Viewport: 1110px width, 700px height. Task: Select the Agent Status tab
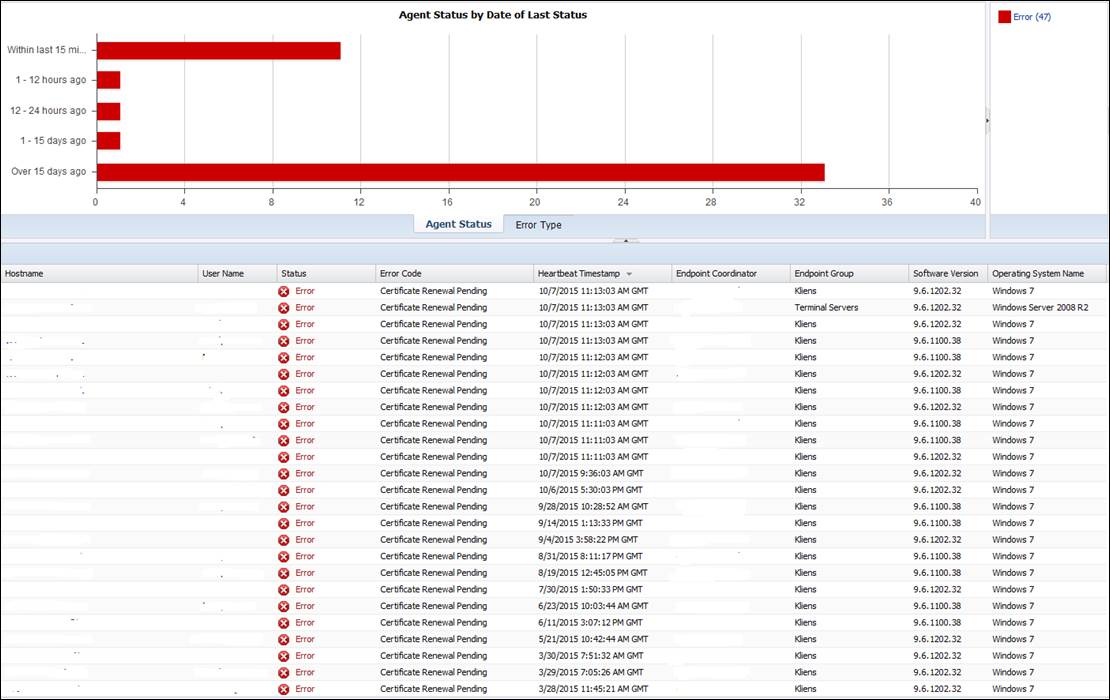[x=458, y=225]
